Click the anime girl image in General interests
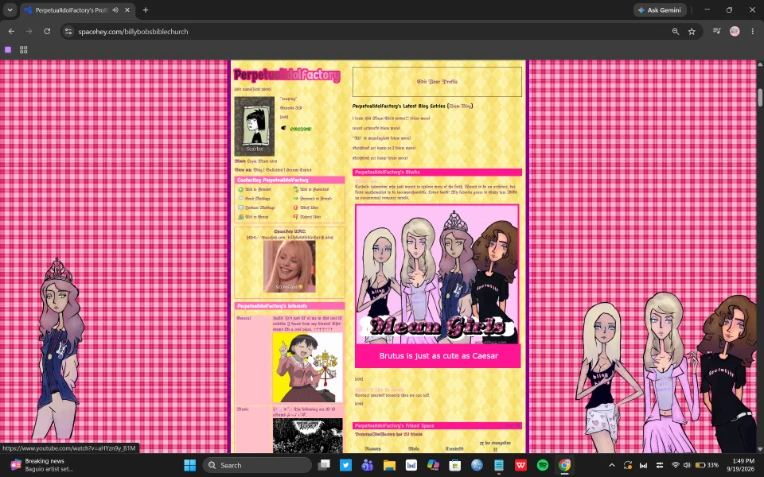 307,367
